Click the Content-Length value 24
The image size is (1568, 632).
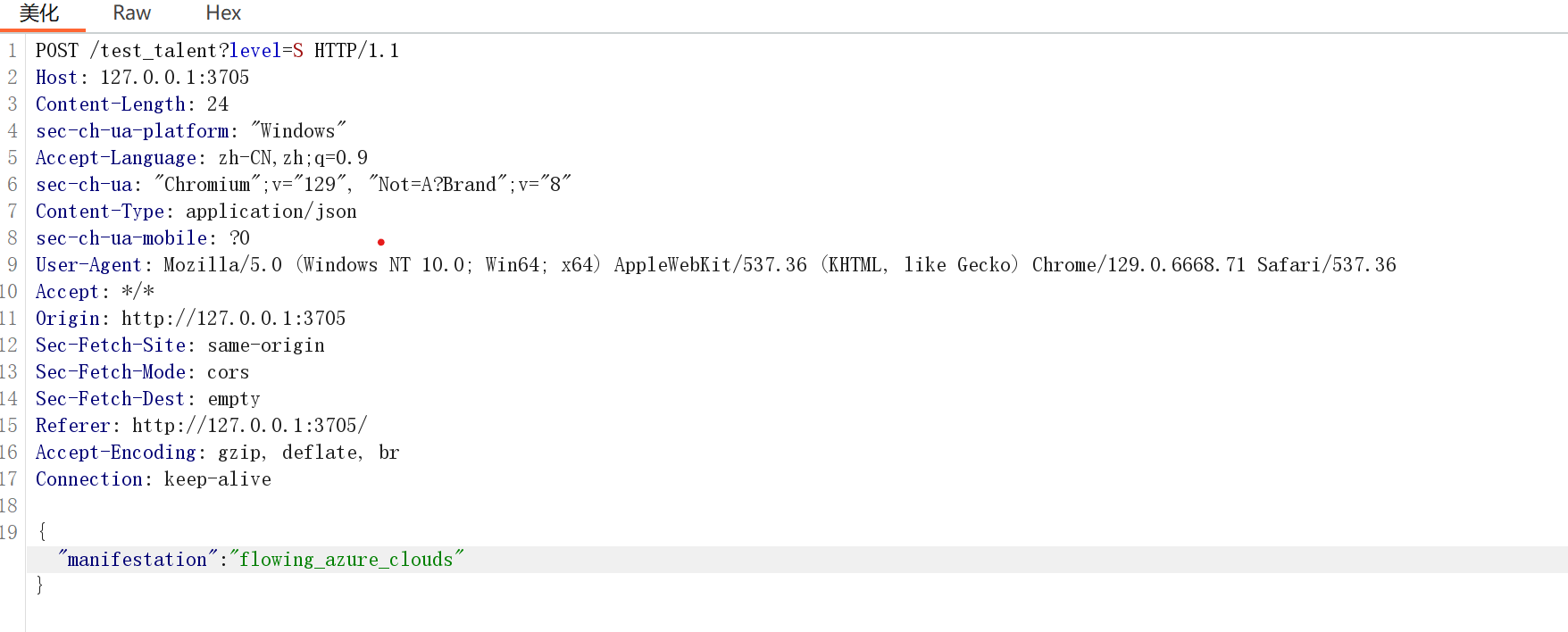point(218,104)
